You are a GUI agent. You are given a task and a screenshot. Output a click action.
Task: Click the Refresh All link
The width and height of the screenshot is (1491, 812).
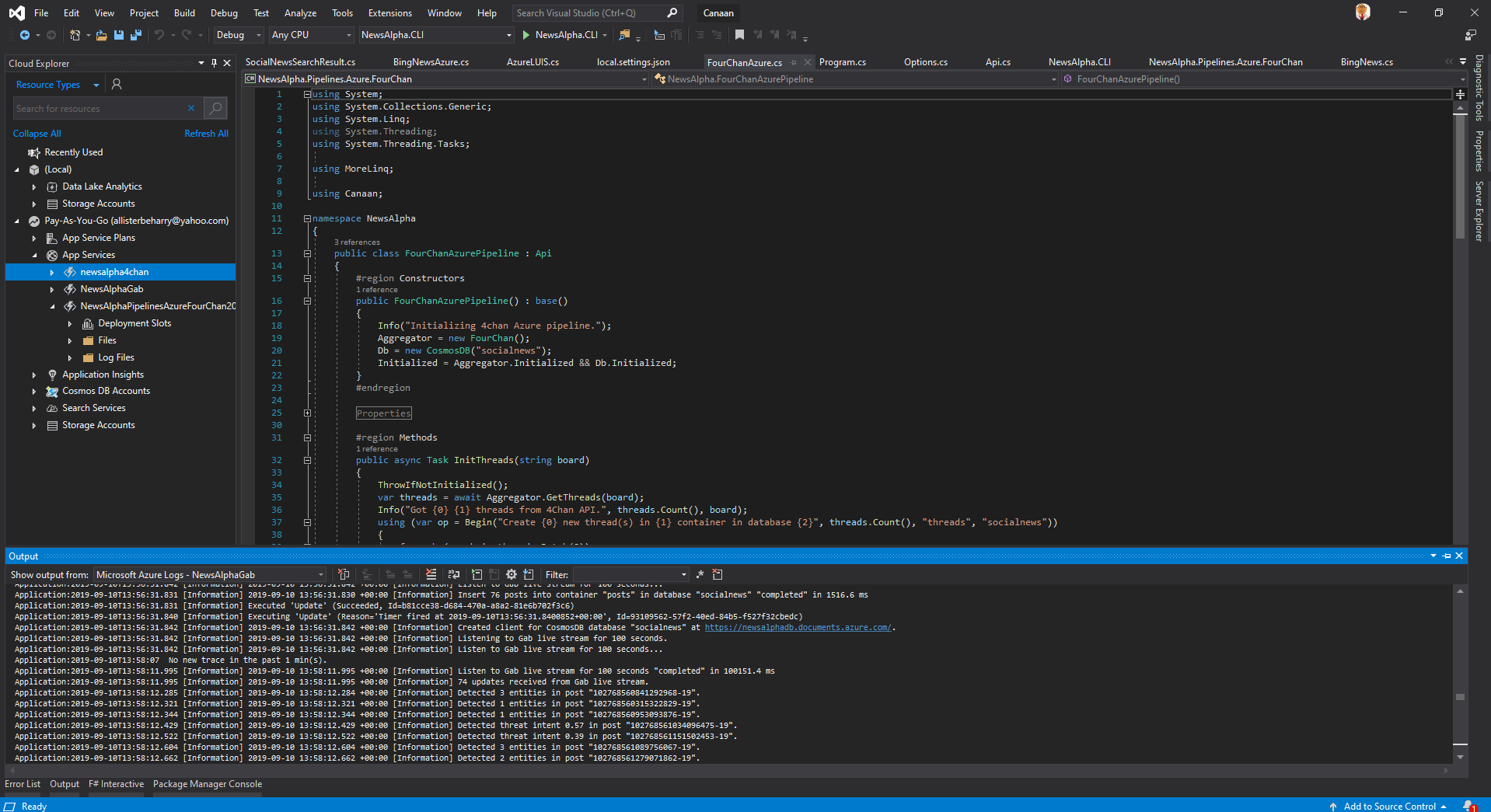click(206, 134)
